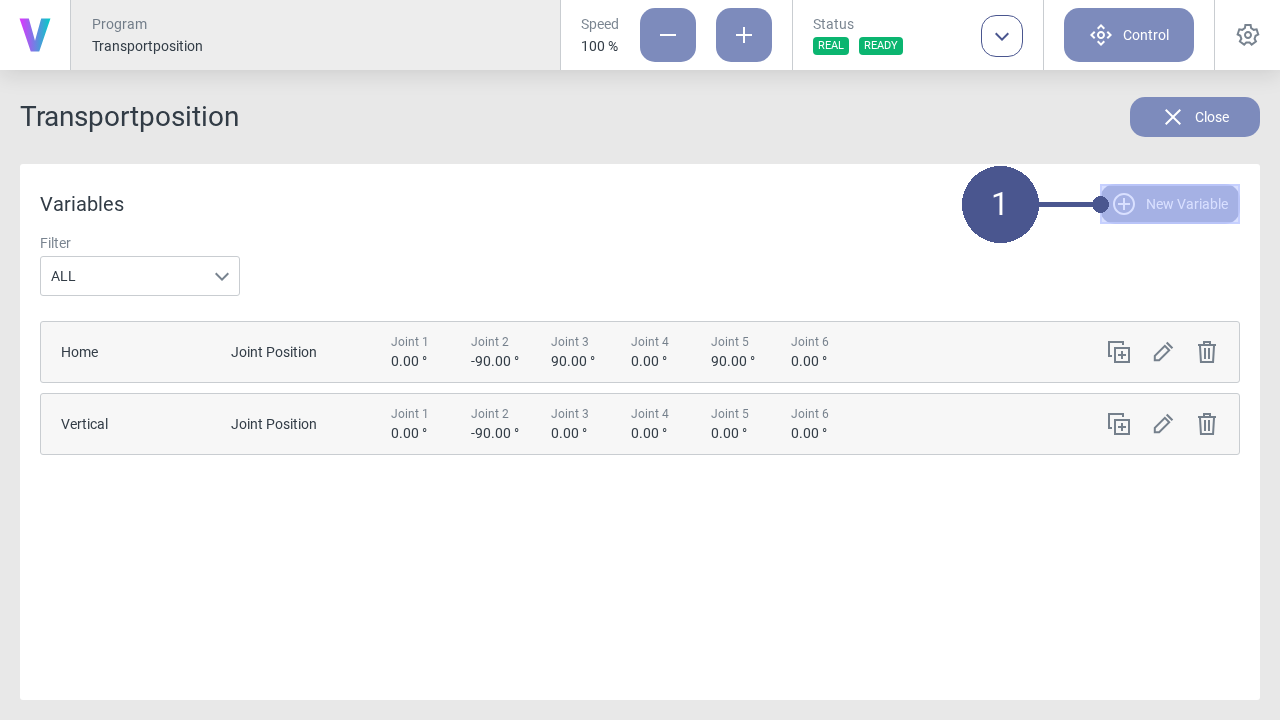This screenshot has height=720, width=1280.
Task: Edit the Home joint position
Action: pyautogui.click(x=1162, y=352)
